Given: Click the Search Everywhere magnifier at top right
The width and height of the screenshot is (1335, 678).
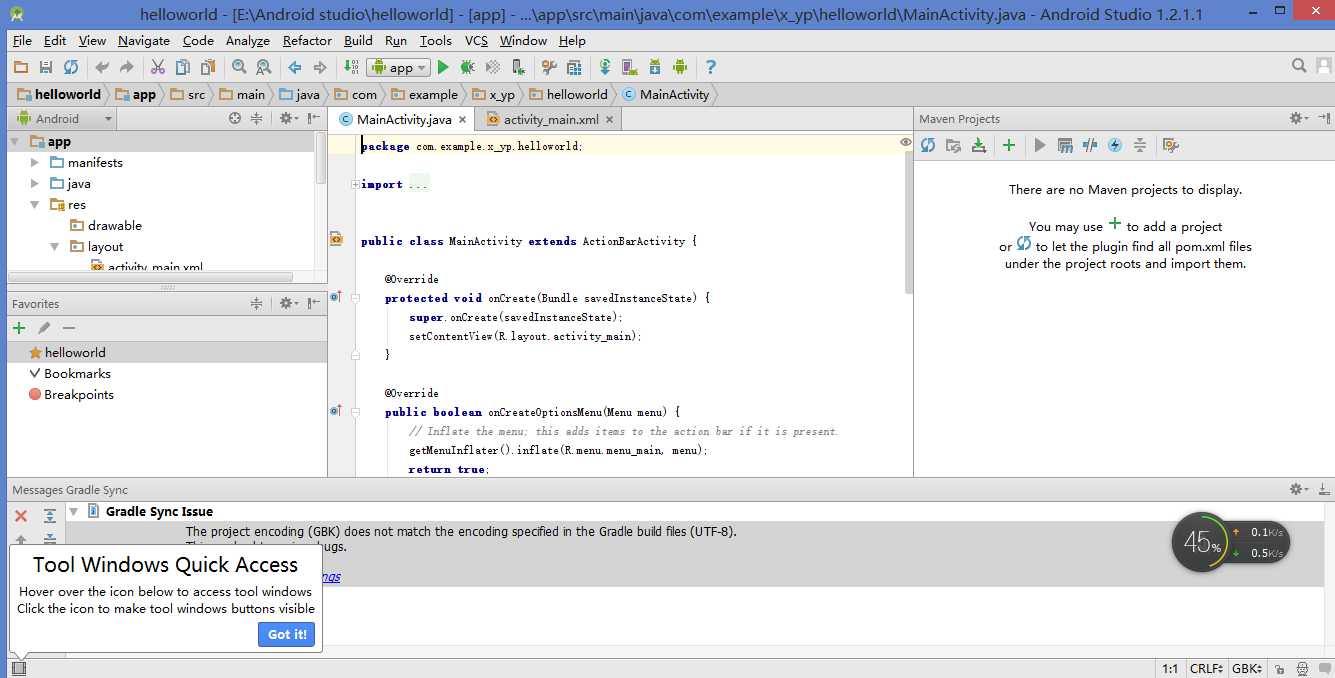Looking at the screenshot, I should click(x=1299, y=66).
